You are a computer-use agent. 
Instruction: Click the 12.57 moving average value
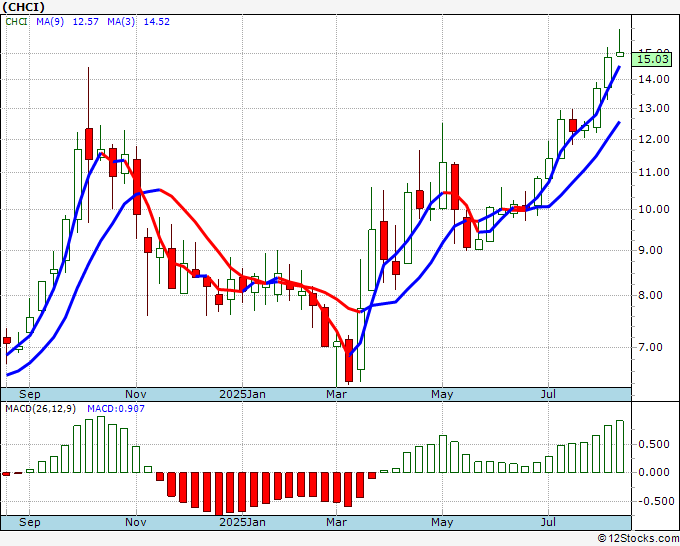pyautogui.click(x=85, y=22)
